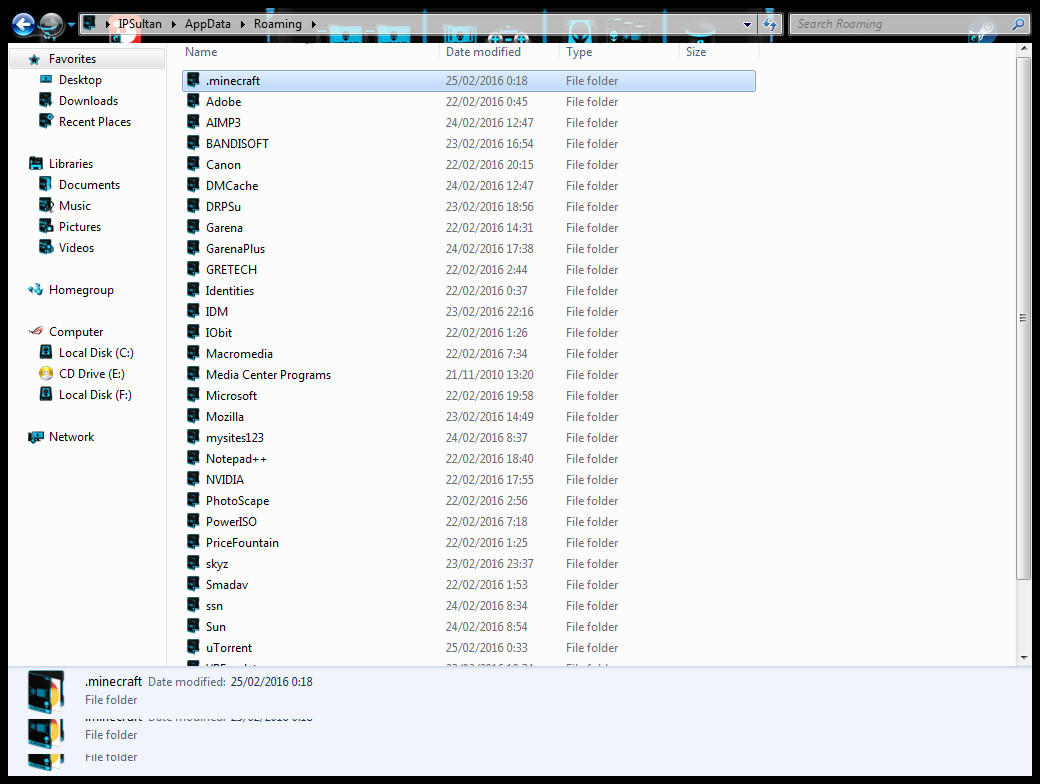
Task: Open Local Disk (F:) drive
Action: (x=96, y=395)
